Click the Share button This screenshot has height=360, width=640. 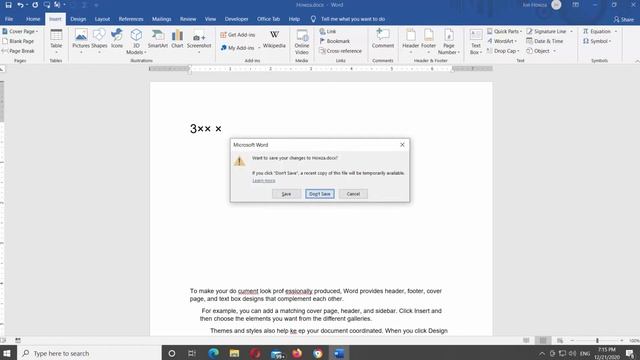(624, 19)
